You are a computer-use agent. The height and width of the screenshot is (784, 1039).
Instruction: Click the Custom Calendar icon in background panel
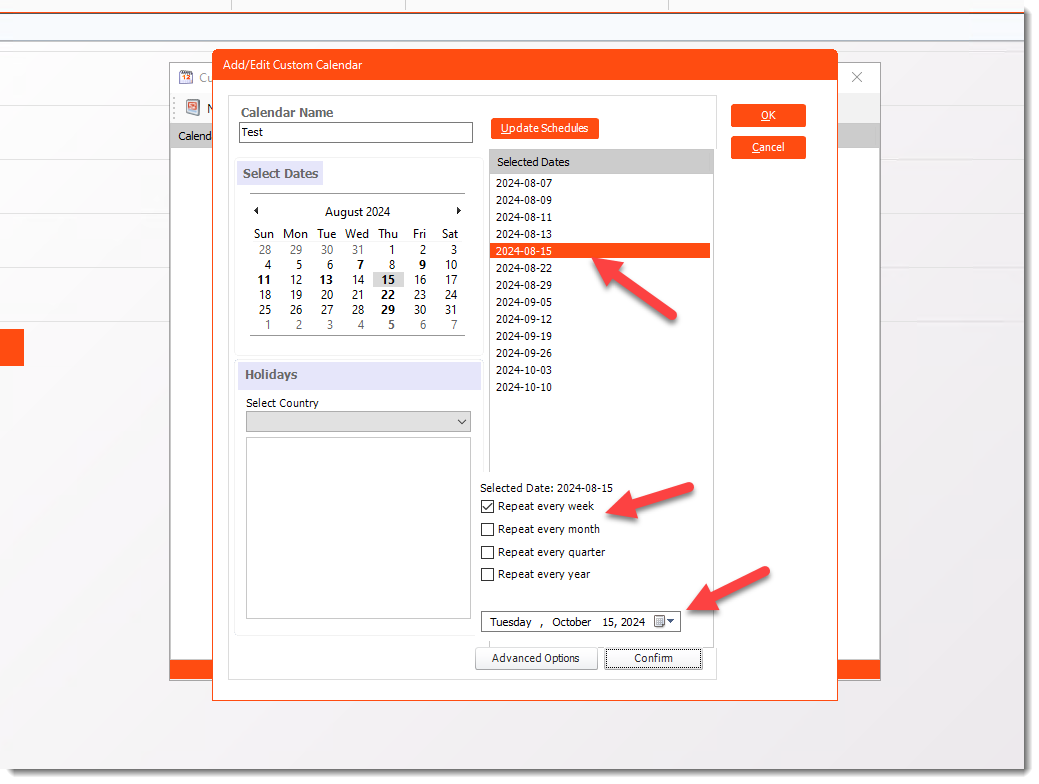pos(186,77)
